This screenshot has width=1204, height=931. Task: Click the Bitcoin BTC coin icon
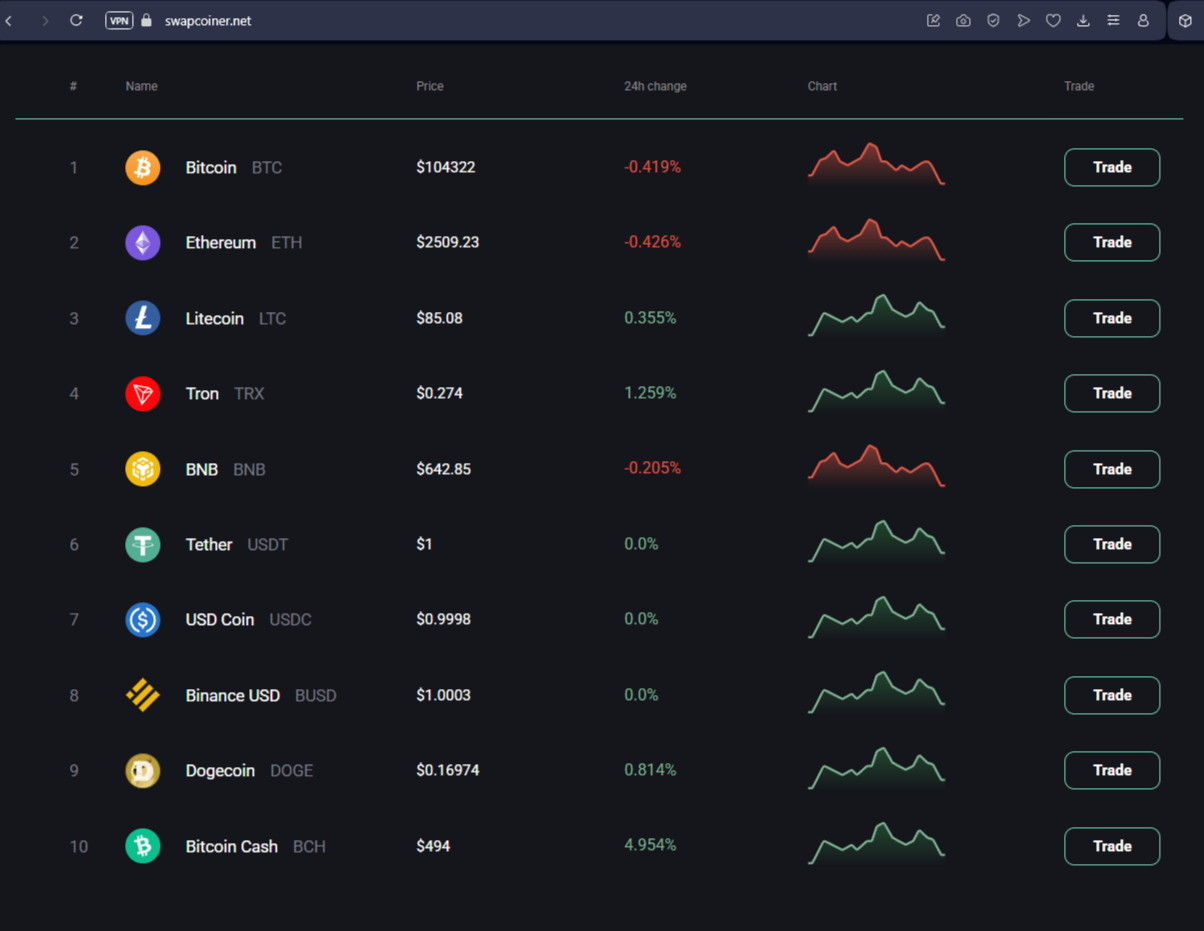142,167
